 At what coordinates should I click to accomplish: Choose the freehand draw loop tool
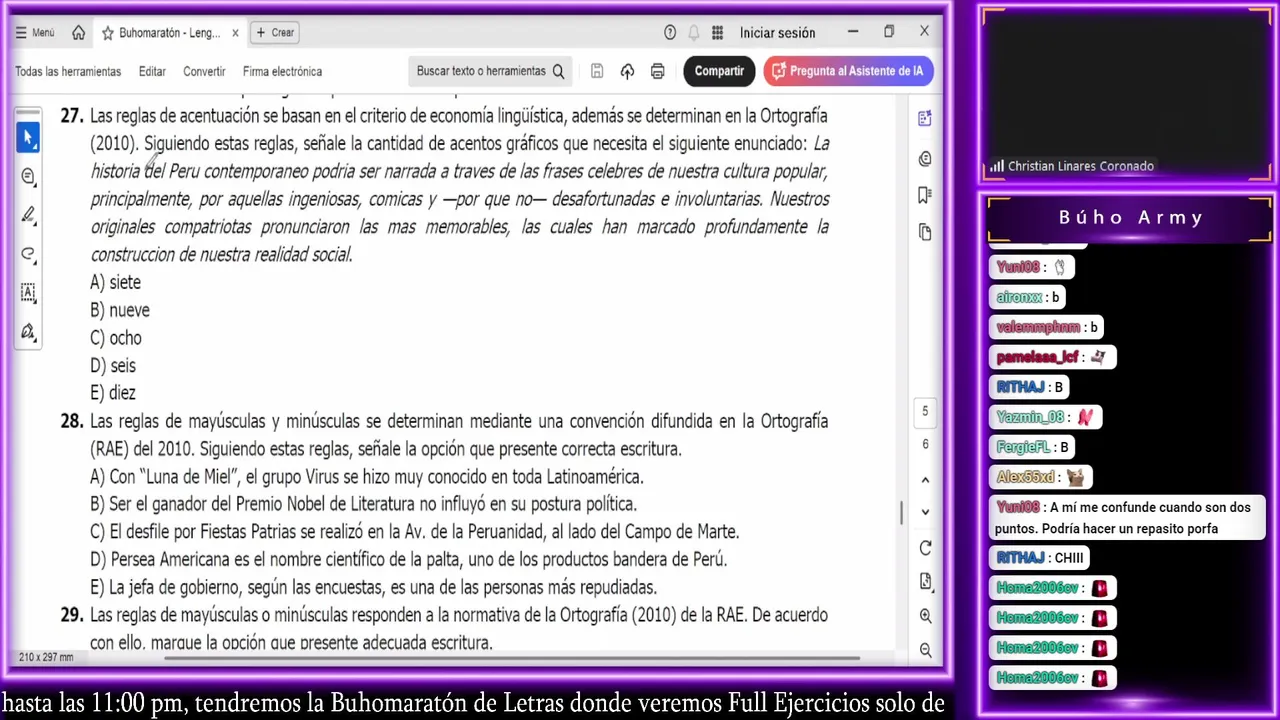[28, 254]
